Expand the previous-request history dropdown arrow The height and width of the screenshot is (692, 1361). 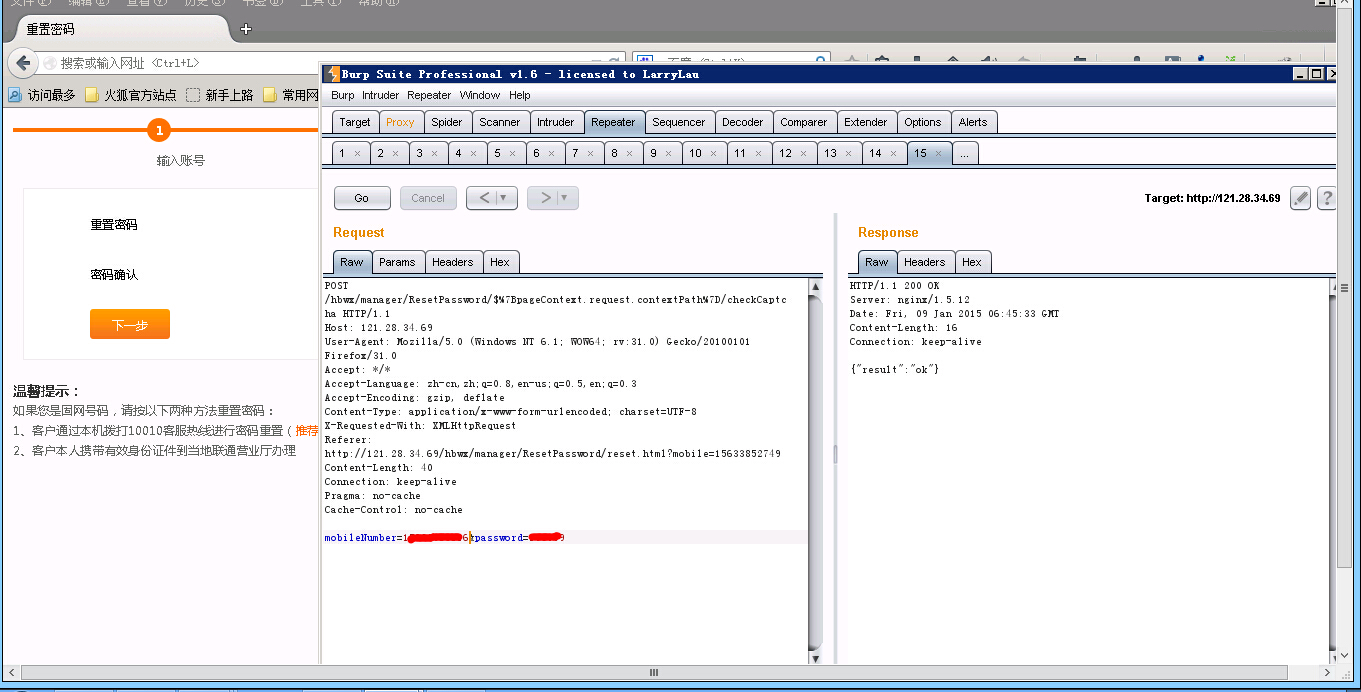tap(503, 198)
